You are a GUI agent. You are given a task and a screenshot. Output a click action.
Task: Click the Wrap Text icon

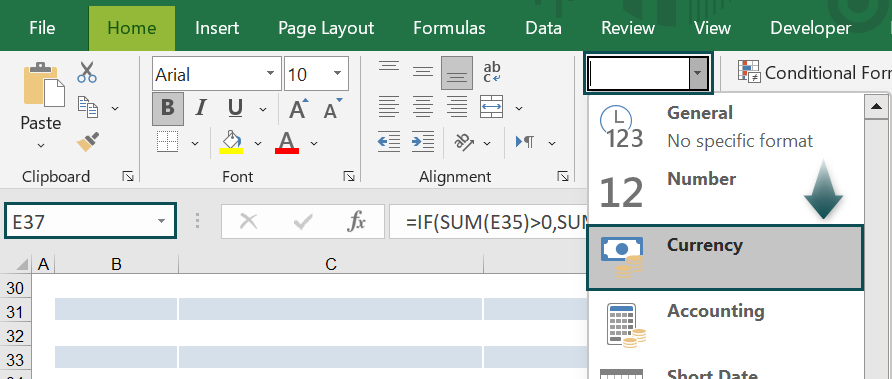tap(492, 73)
